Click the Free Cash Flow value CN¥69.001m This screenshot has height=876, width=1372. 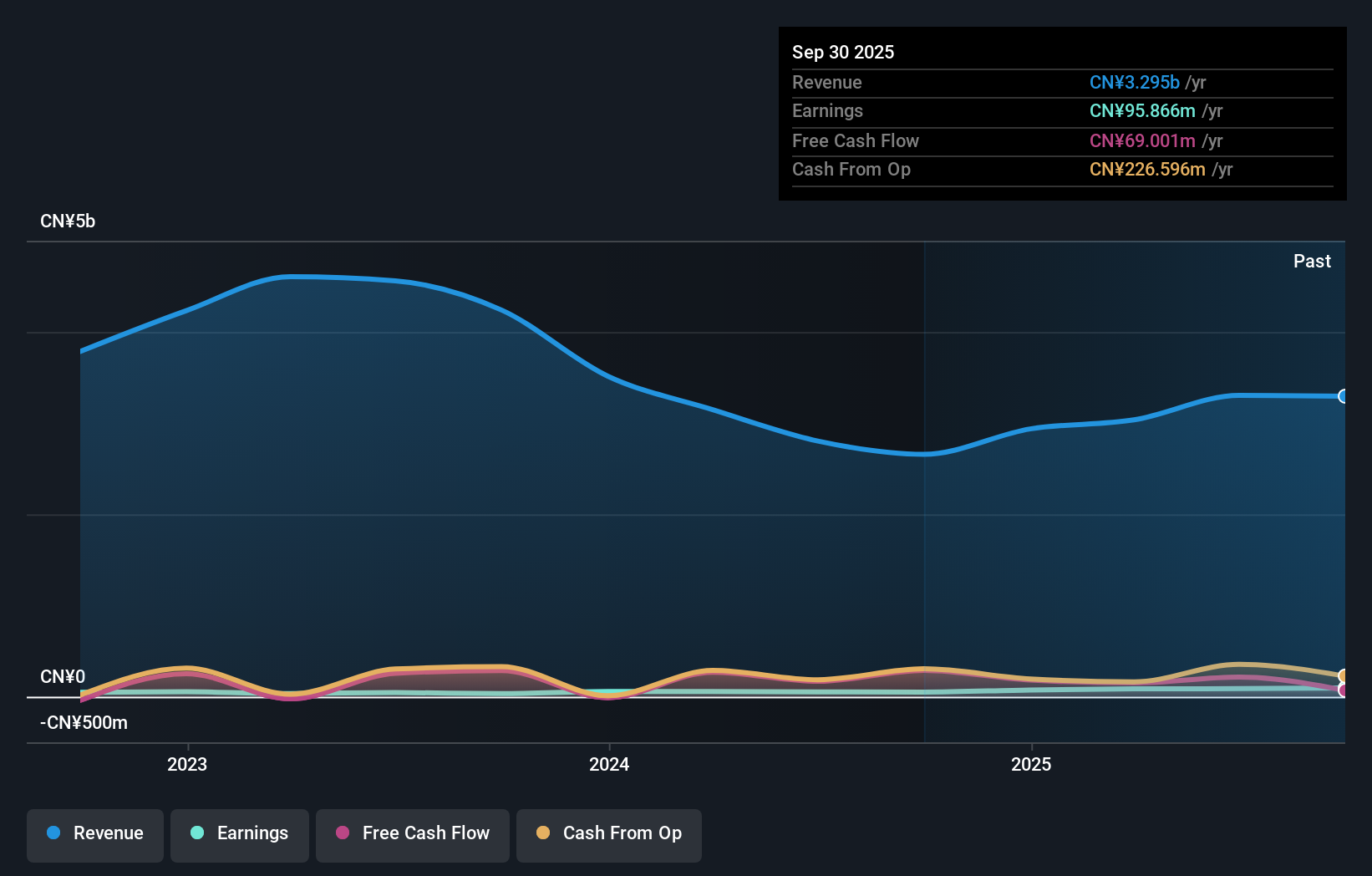pyautogui.click(x=1141, y=141)
